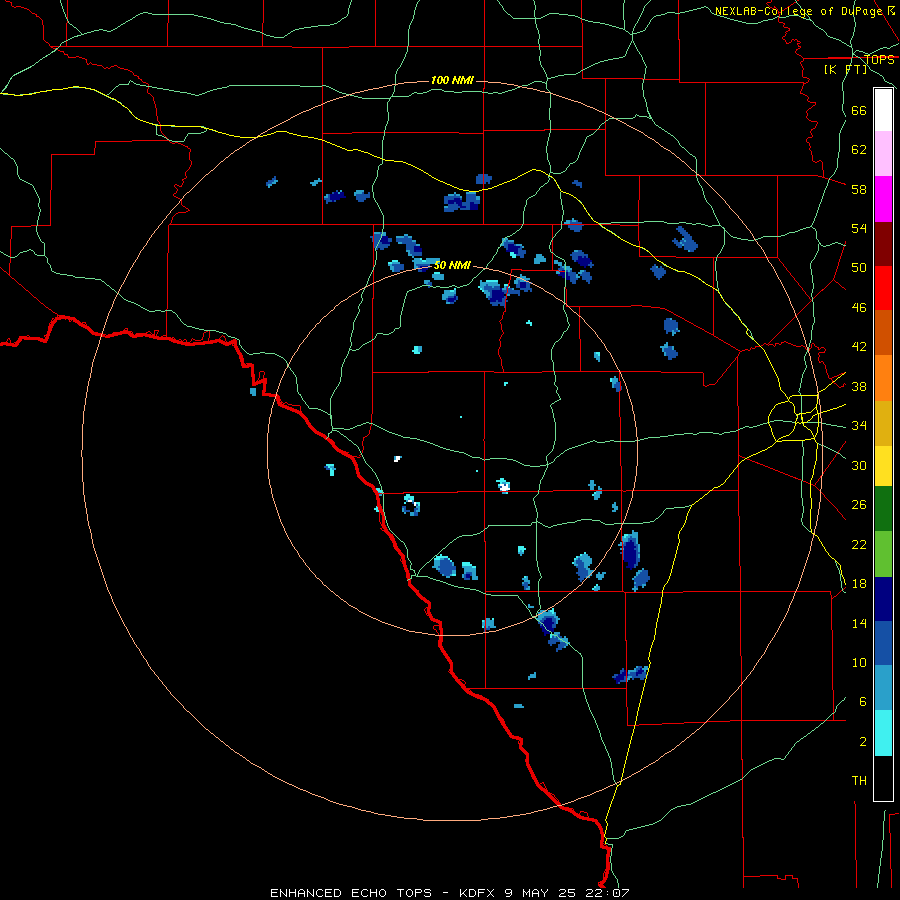Image resolution: width=900 pixels, height=900 pixels.
Task: Click the 10 scale label
Action: (x=859, y=662)
